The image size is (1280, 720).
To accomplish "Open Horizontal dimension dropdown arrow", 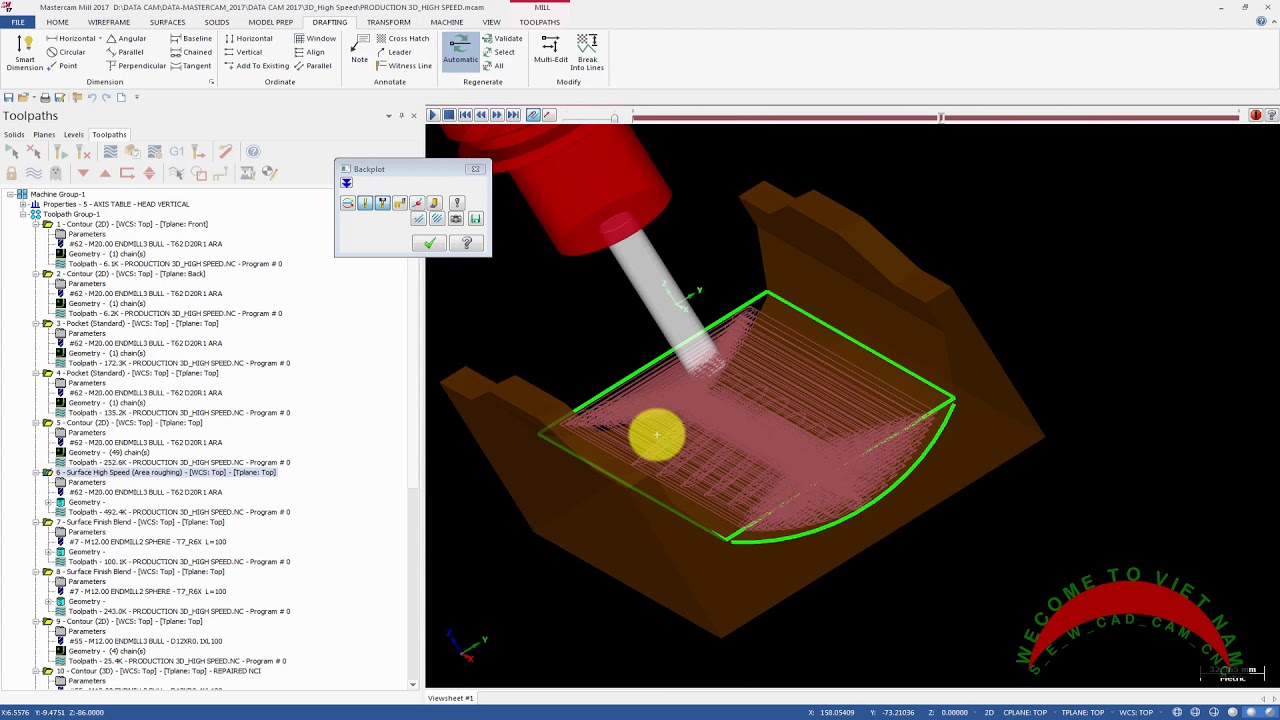I will click(100, 38).
